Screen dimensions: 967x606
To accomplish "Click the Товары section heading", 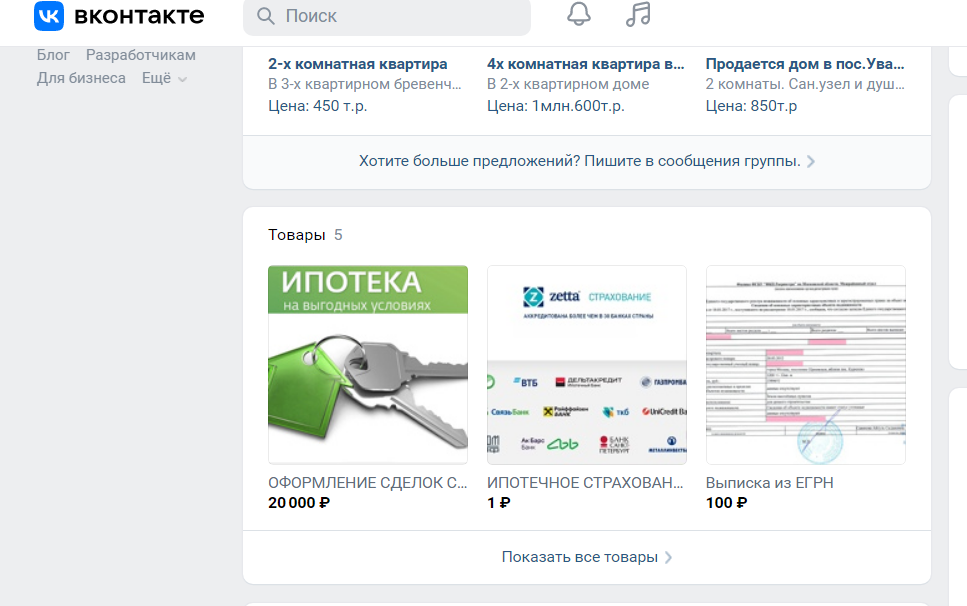I will coord(296,235).
